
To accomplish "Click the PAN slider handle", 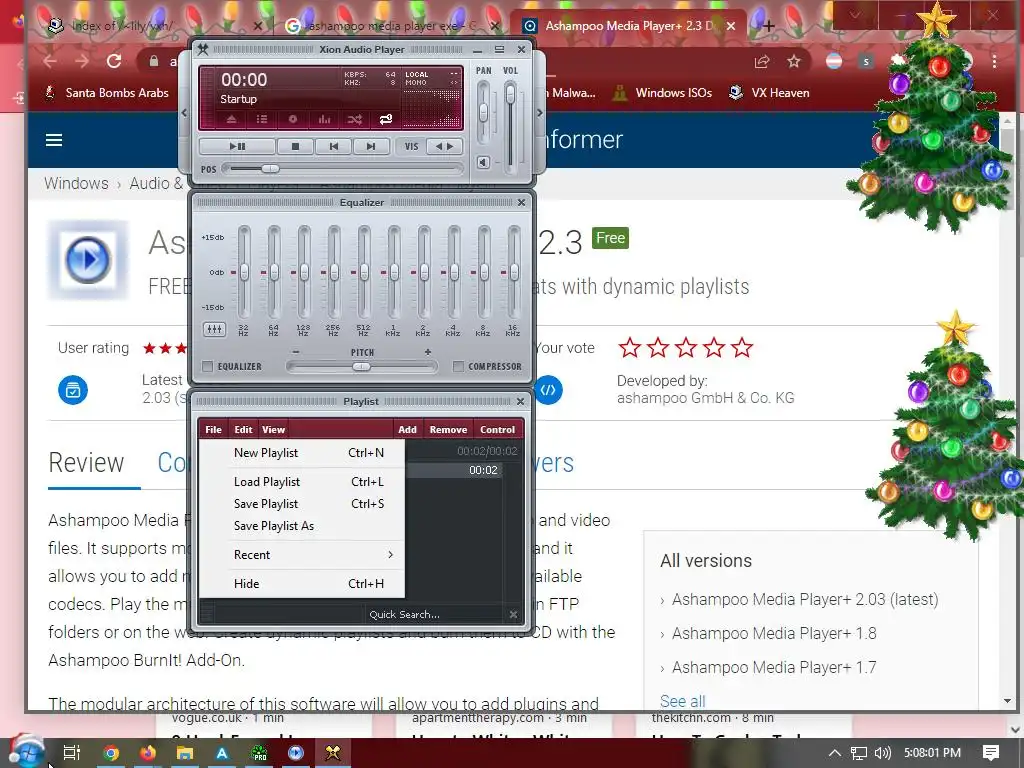I will [x=483, y=112].
